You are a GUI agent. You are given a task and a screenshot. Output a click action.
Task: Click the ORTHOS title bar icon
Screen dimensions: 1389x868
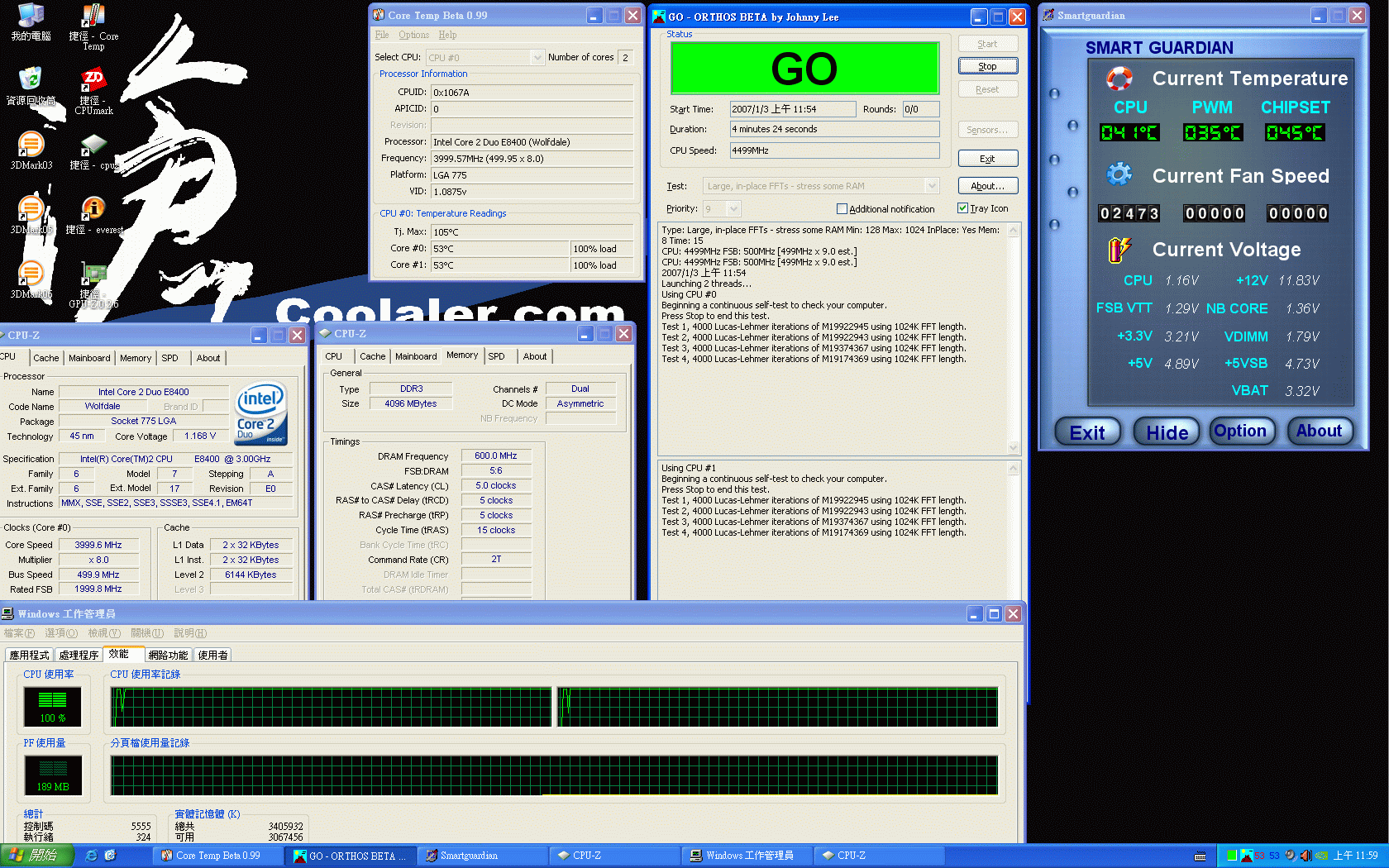(x=659, y=16)
